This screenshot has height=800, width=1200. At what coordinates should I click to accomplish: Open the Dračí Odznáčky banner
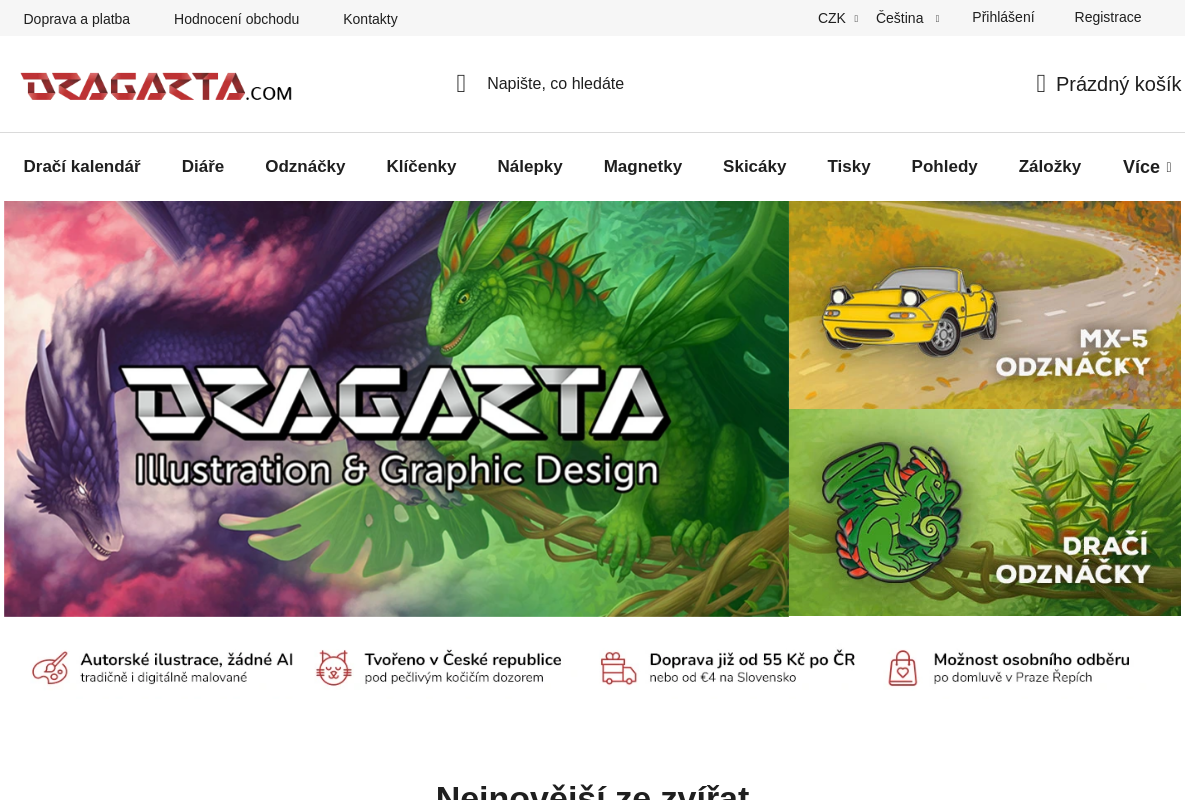tap(985, 512)
